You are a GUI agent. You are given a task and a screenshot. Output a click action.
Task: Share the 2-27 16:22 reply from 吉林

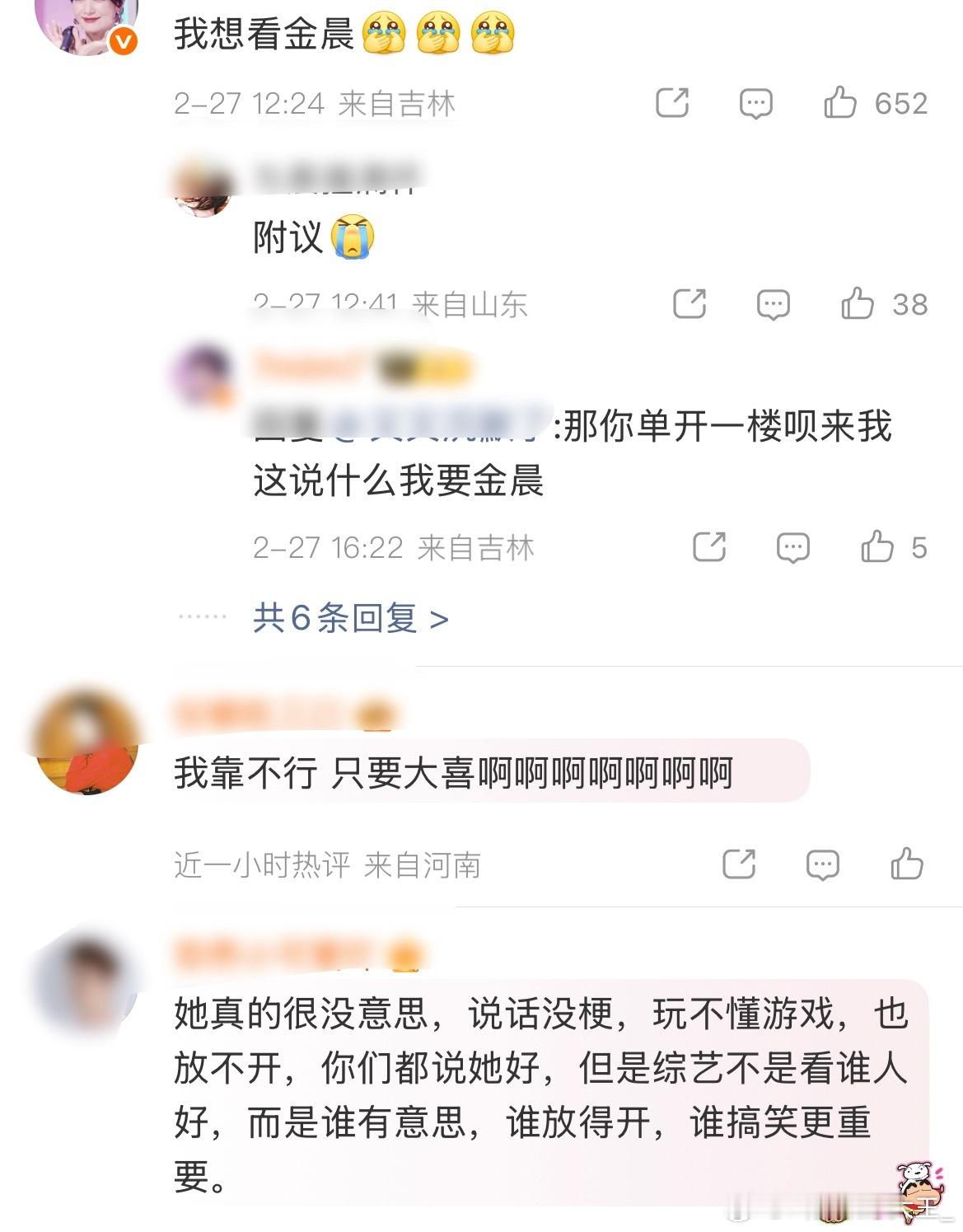709,547
